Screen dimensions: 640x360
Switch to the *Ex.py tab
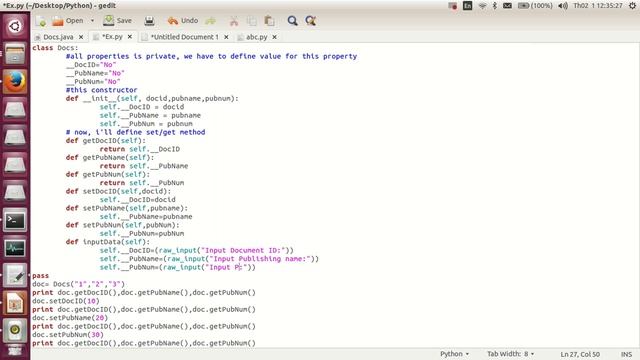[112, 37]
